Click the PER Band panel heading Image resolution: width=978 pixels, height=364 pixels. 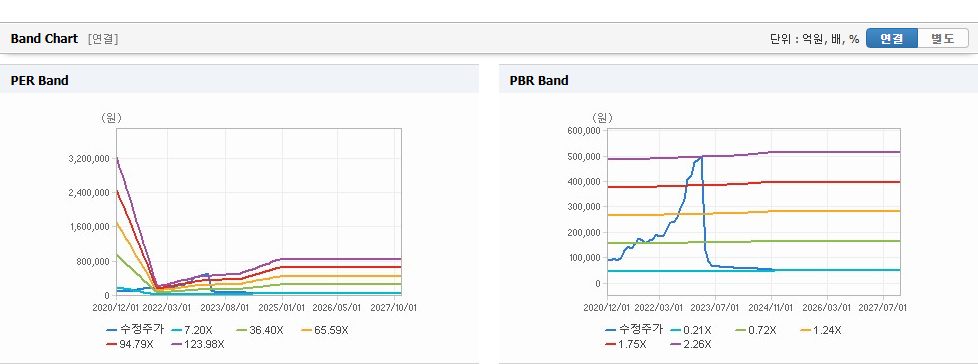pos(39,80)
